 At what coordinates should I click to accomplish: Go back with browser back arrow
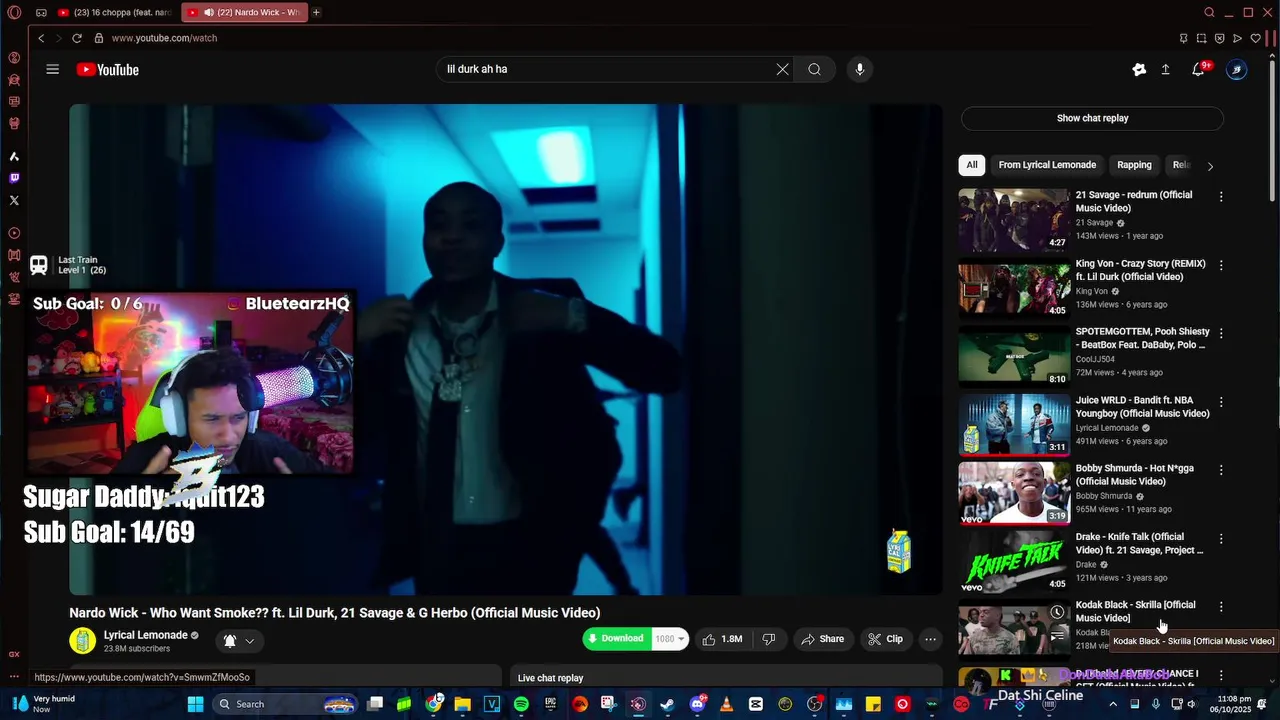tap(41, 38)
